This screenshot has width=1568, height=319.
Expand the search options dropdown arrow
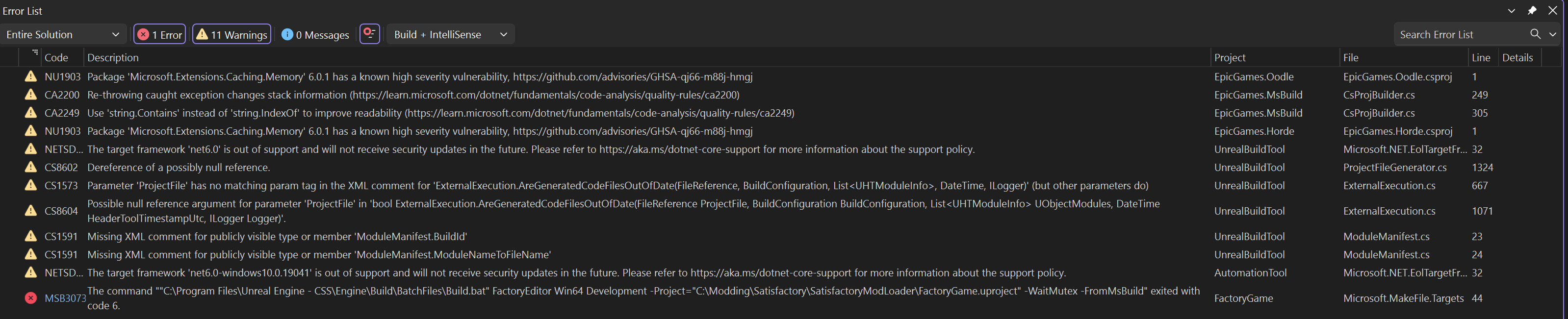tap(1553, 35)
